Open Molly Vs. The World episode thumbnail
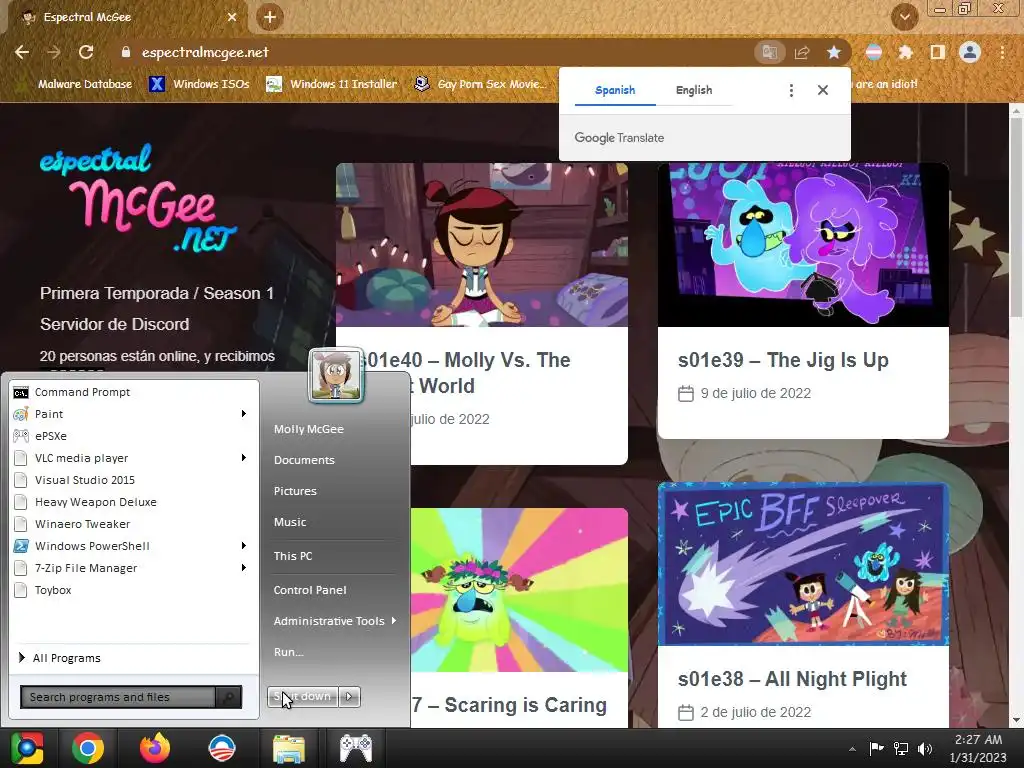Screen dimensions: 1024x768 pyautogui.click(x=482, y=245)
